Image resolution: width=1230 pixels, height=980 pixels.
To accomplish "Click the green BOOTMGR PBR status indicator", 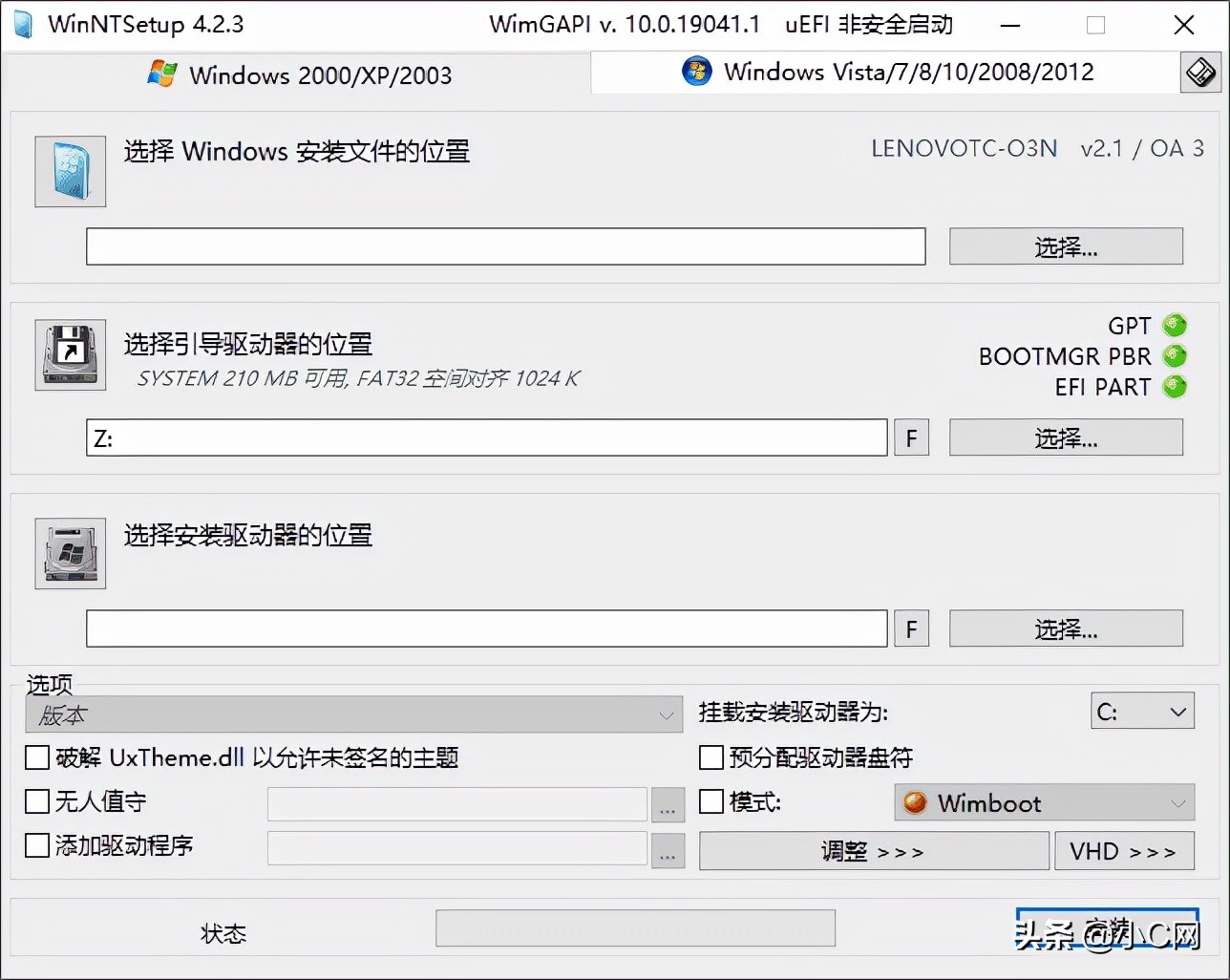I will point(1175,356).
